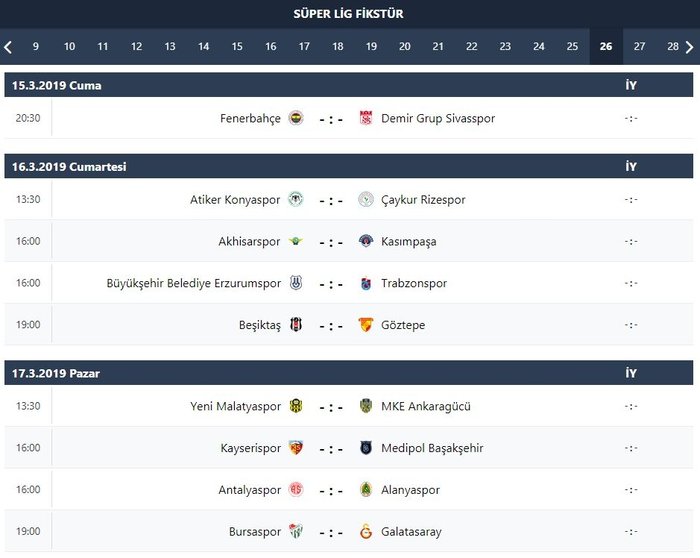Viewport: 700px width, 558px height.
Task: Click the Akhisarspor vs Kasımpaşa score
Action: [x=331, y=242]
